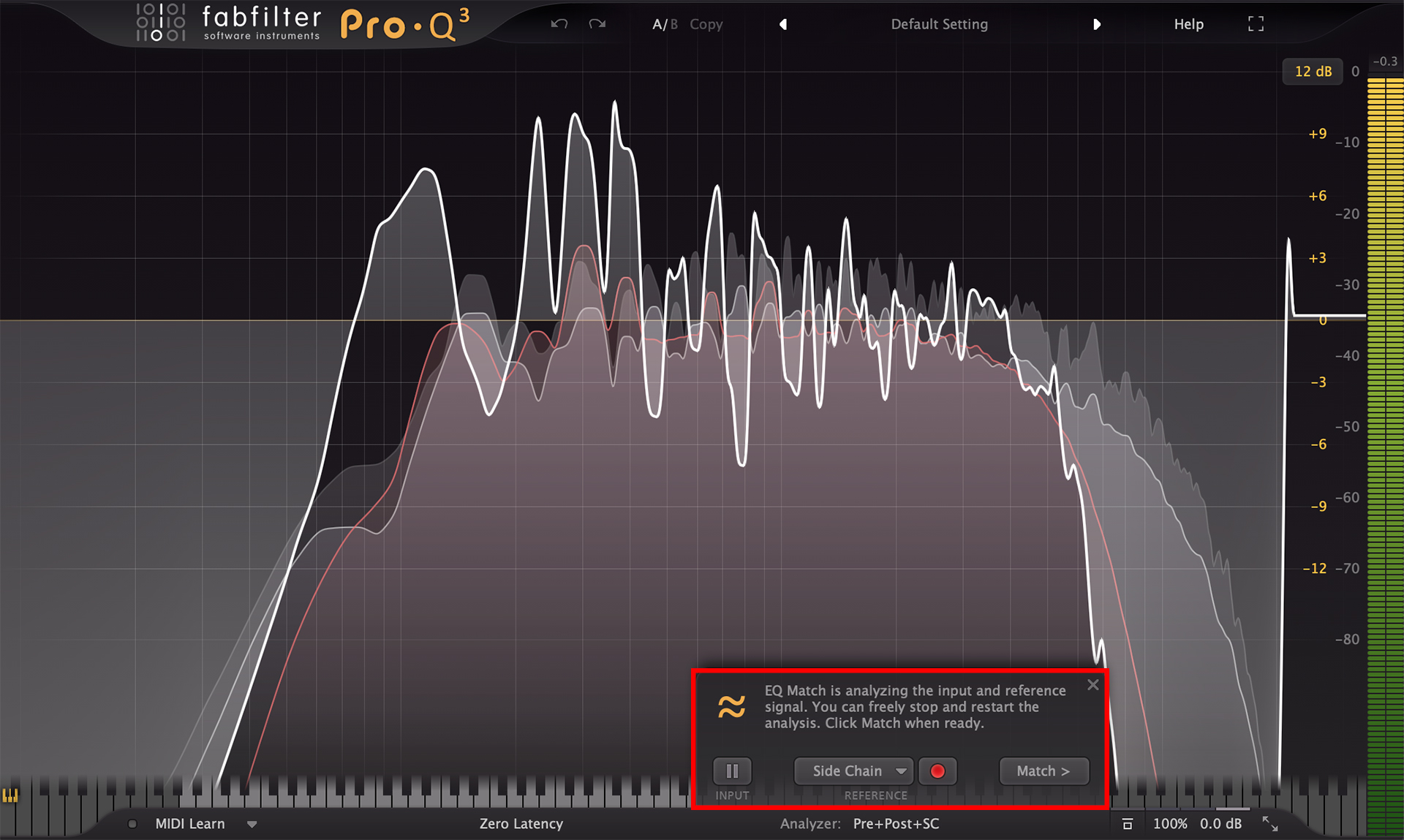Open the 12 dB display range selector

pyautogui.click(x=1313, y=71)
